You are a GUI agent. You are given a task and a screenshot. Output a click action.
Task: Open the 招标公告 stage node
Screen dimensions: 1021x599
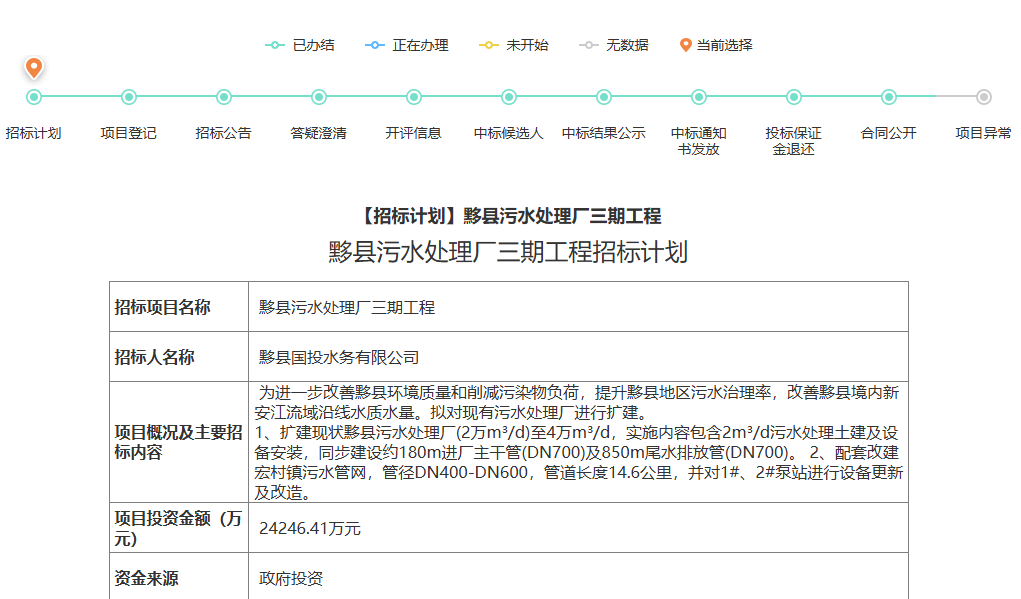(x=224, y=97)
